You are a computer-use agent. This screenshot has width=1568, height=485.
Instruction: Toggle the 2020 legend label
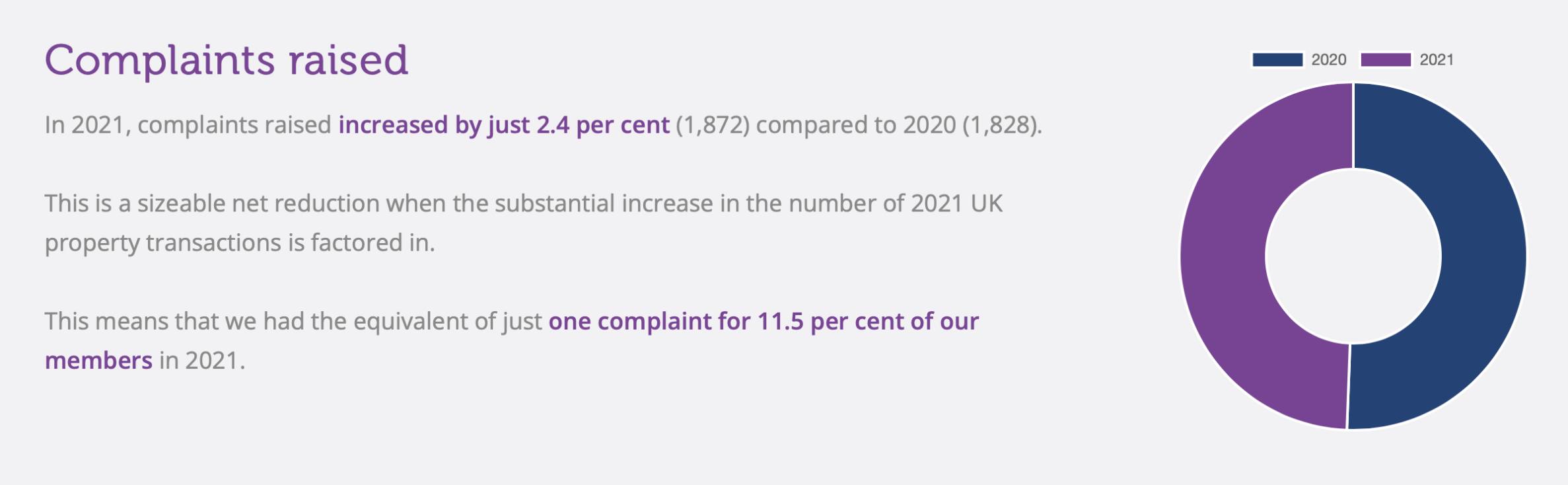[1328, 60]
